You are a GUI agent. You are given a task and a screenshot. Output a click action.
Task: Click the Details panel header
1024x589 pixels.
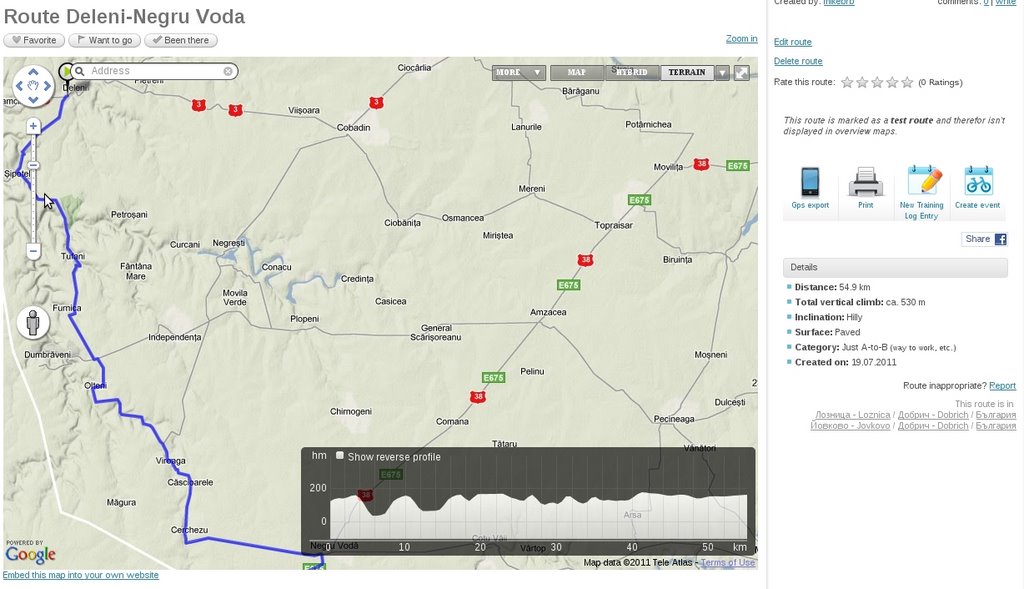895,267
